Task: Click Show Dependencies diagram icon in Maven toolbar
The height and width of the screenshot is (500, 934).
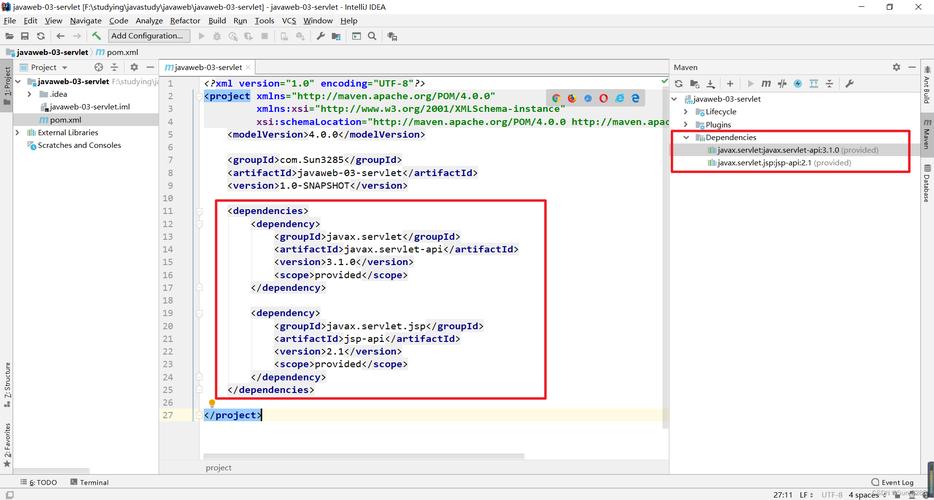Action: pos(814,83)
